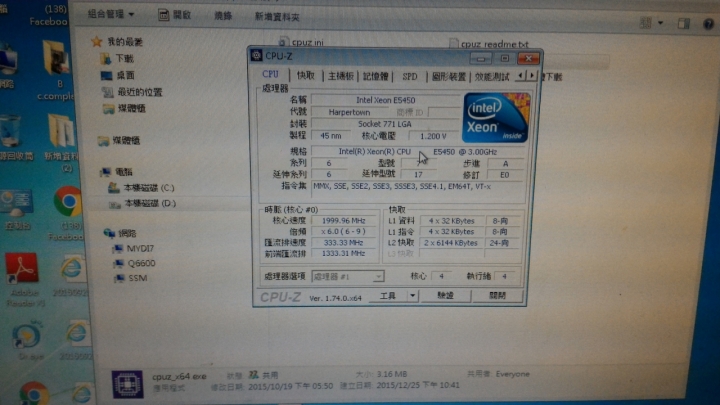Click the 關閉 button in CPU-Z
The image size is (720, 405).
[498, 296]
